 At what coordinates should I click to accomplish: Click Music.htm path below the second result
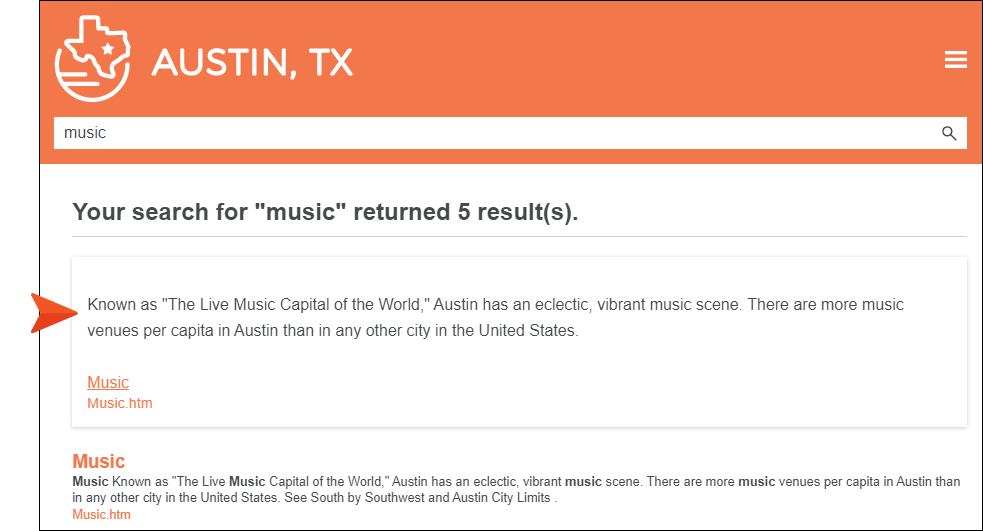(x=101, y=514)
